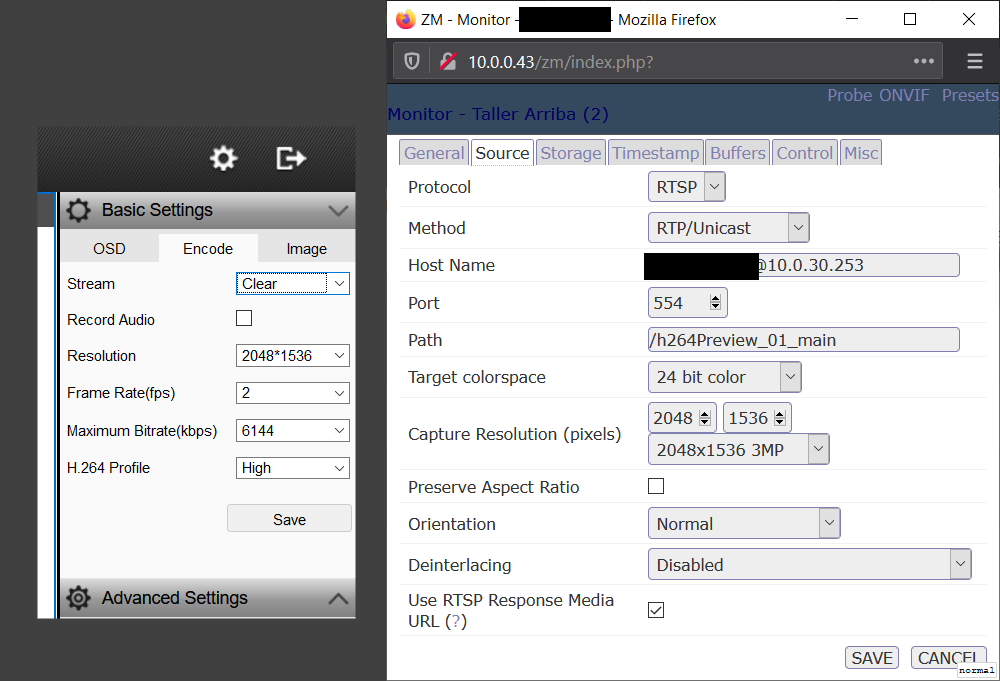Screen dimensions: 1000x681
Task: Click Firefox address bar URL
Action: coord(561,62)
